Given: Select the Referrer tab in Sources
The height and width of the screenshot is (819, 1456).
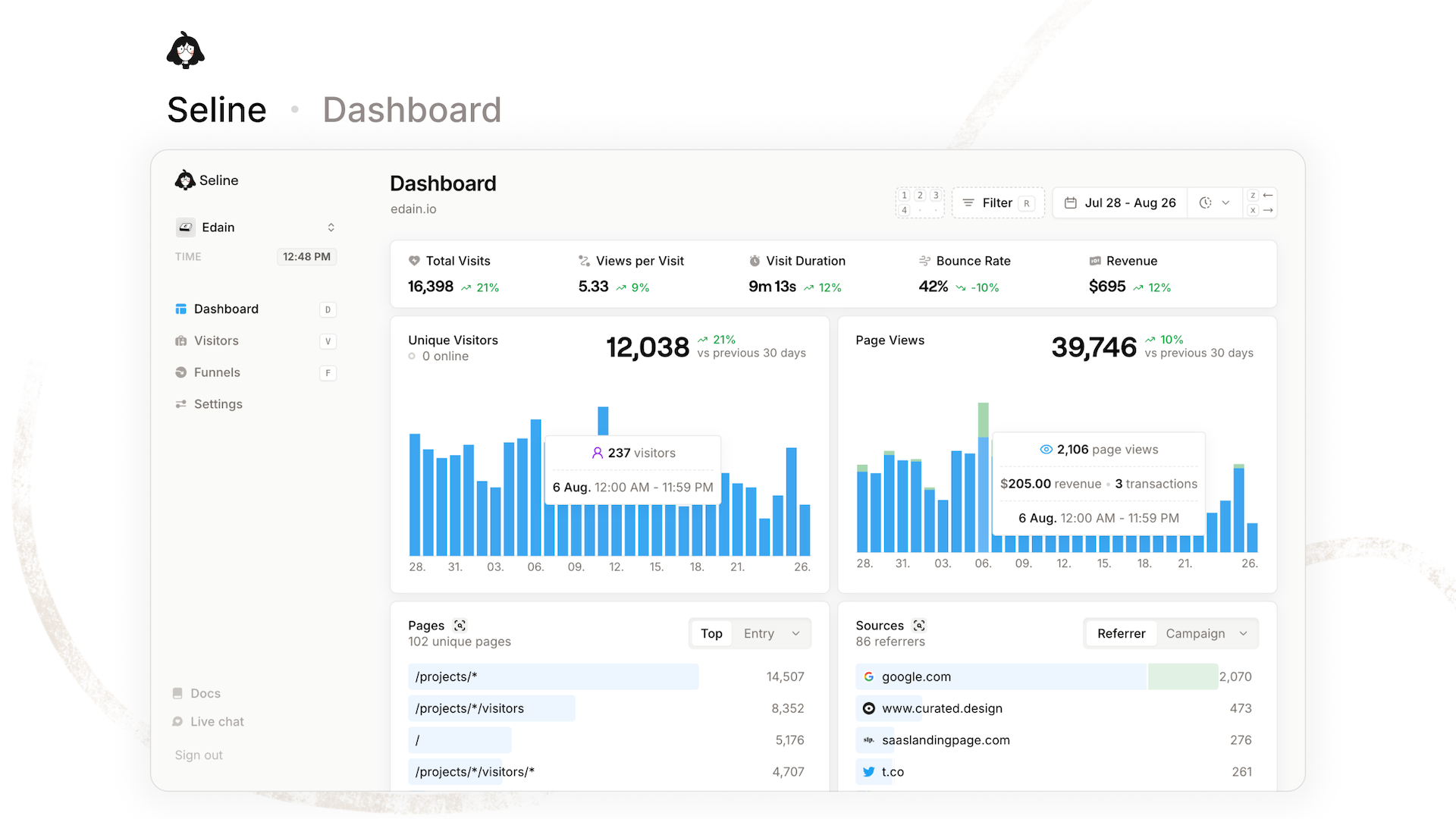Looking at the screenshot, I should [1121, 634].
